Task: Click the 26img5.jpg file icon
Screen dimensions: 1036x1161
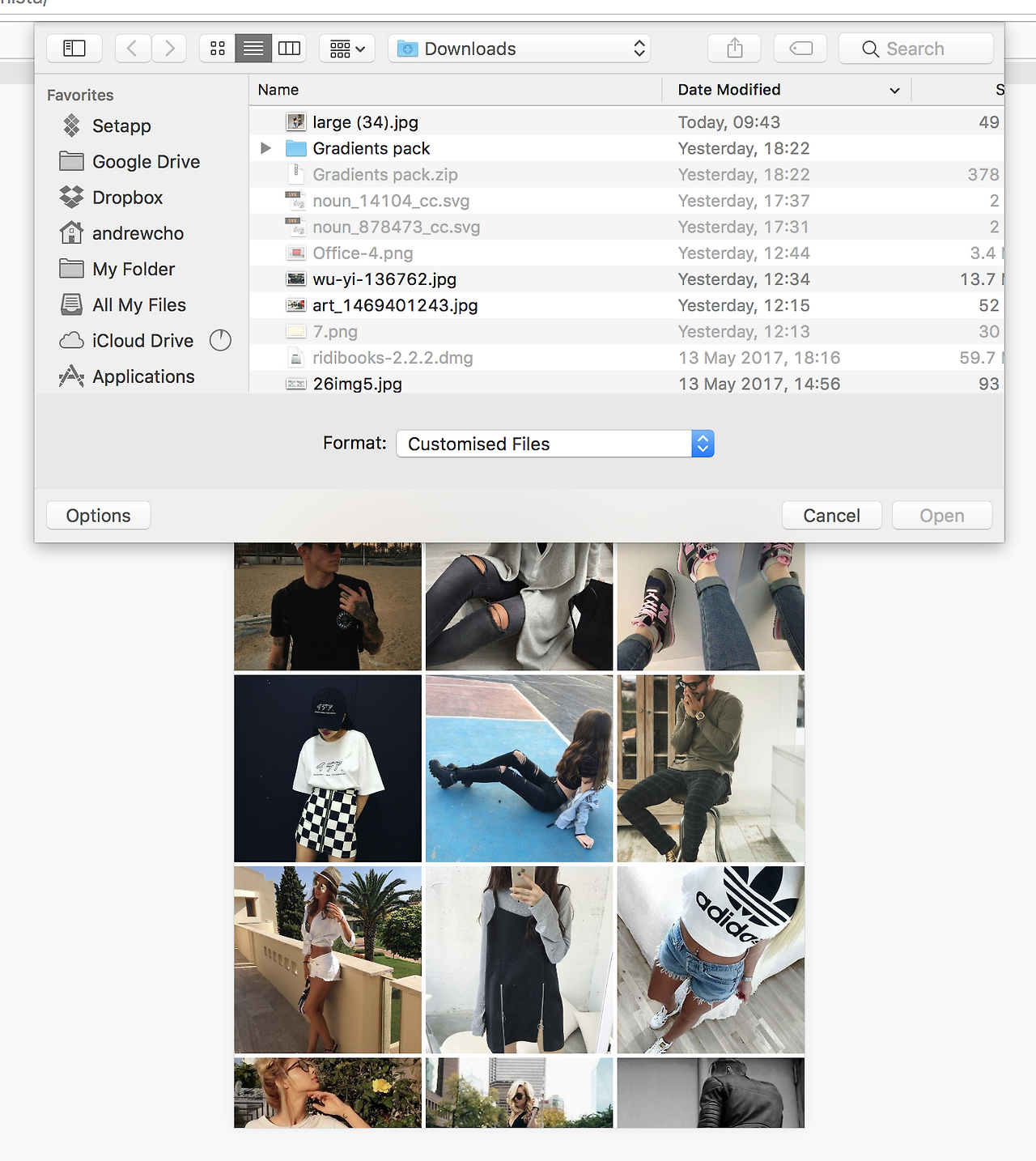Action: click(x=296, y=384)
